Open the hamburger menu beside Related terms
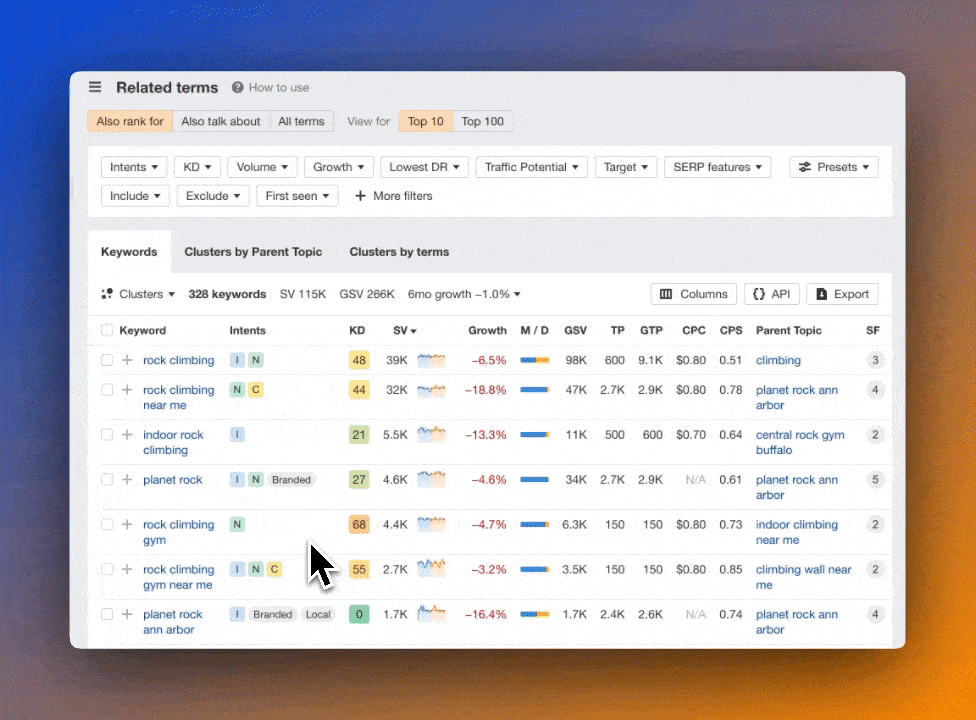This screenshot has height=720, width=976. coord(95,87)
